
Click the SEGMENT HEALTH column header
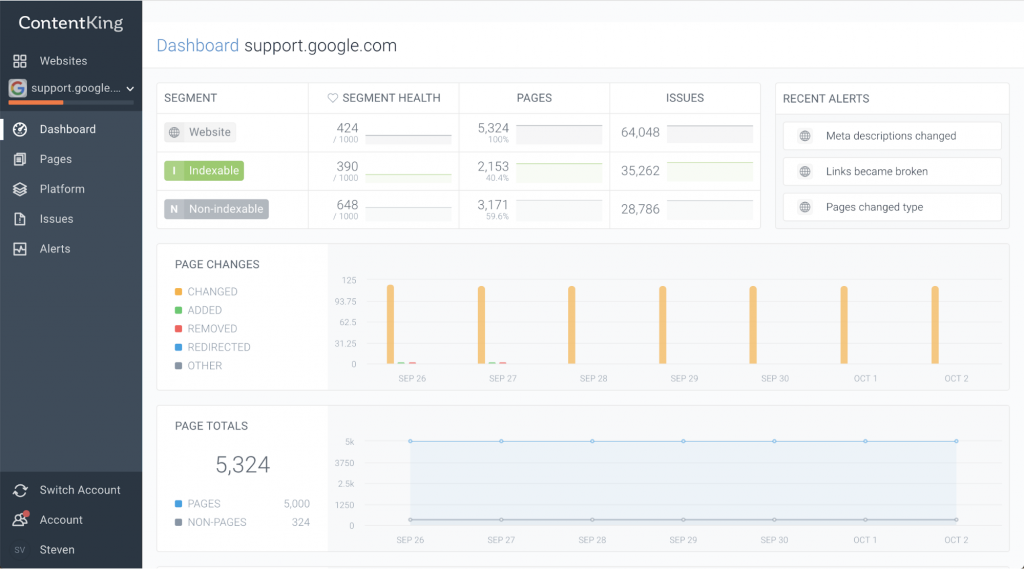(x=391, y=98)
